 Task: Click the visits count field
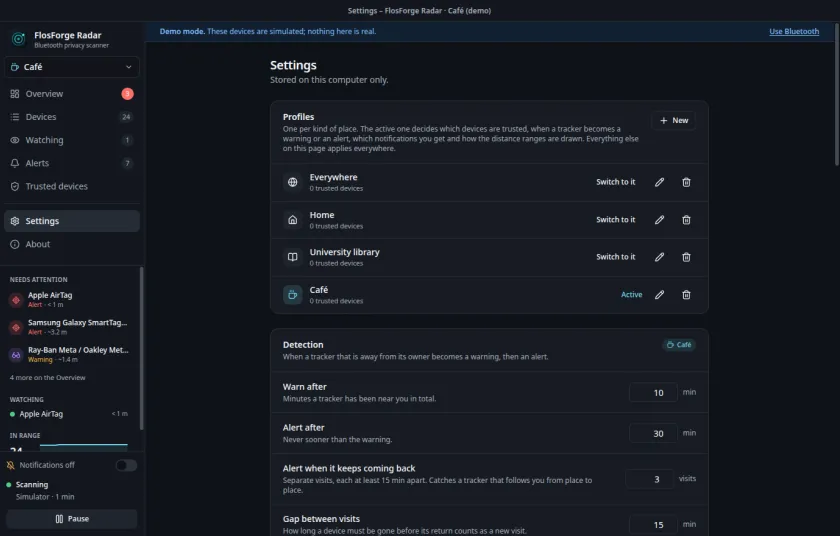[x=649, y=479]
